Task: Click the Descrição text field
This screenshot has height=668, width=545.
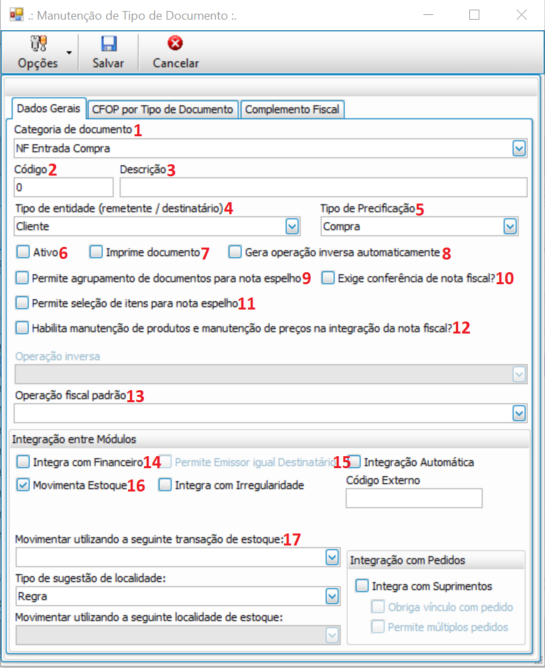Action: [x=323, y=187]
